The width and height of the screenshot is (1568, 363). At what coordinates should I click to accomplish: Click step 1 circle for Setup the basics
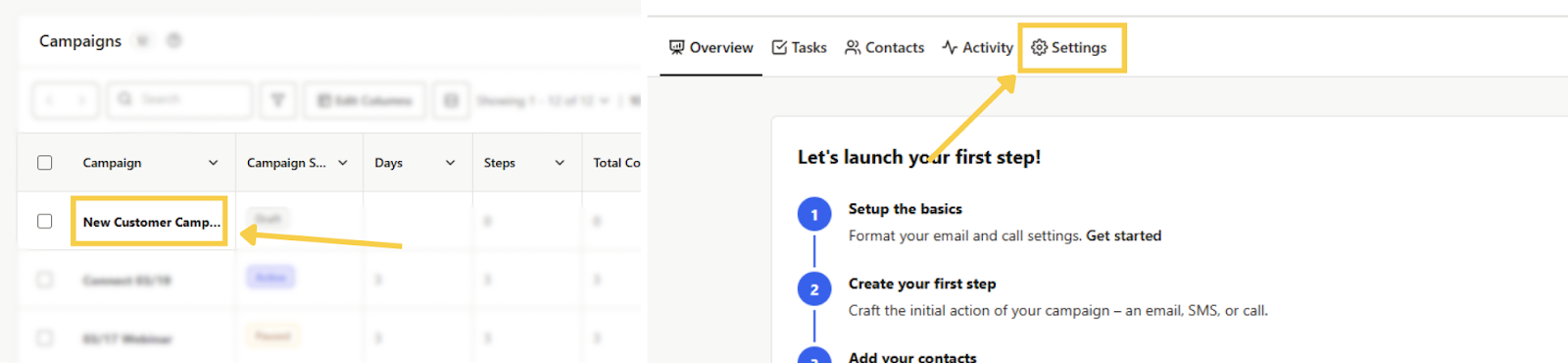(814, 215)
